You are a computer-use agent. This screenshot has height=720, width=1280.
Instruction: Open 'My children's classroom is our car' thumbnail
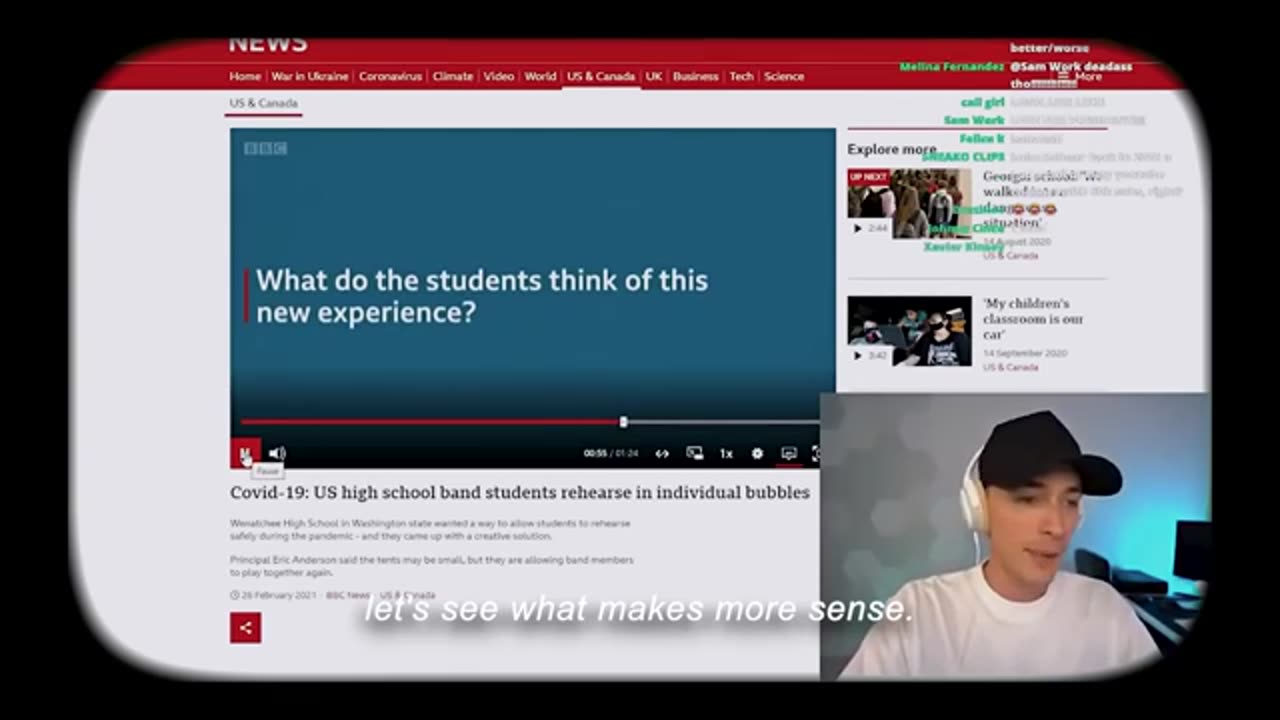coord(909,331)
